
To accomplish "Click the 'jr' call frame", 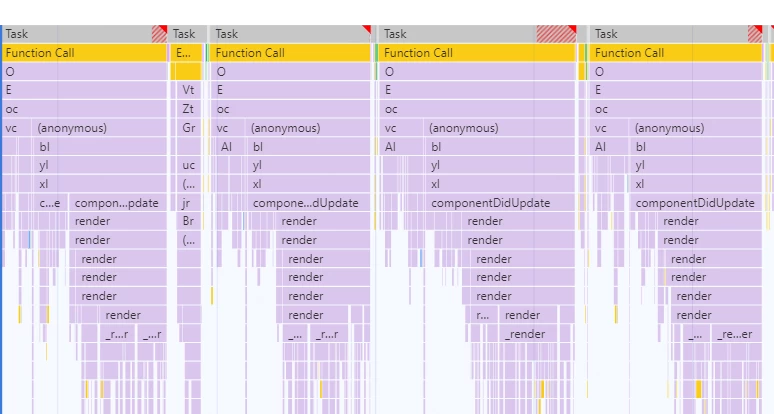I will point(188,203).
